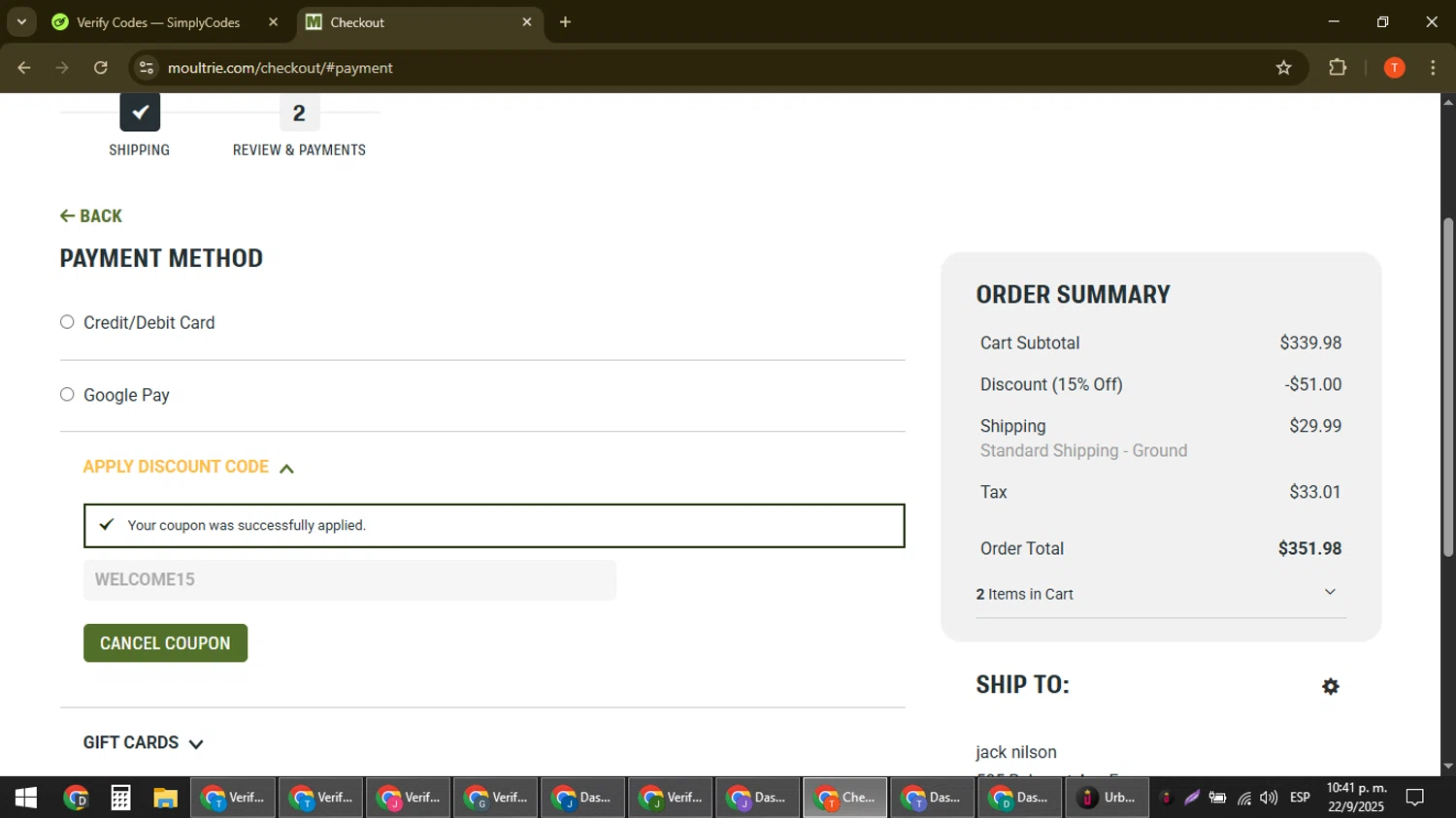This screenshot has height=818, width=1456.
Task: Open the browser extensions puzzle icon
Action: (x=1338, y=68)
